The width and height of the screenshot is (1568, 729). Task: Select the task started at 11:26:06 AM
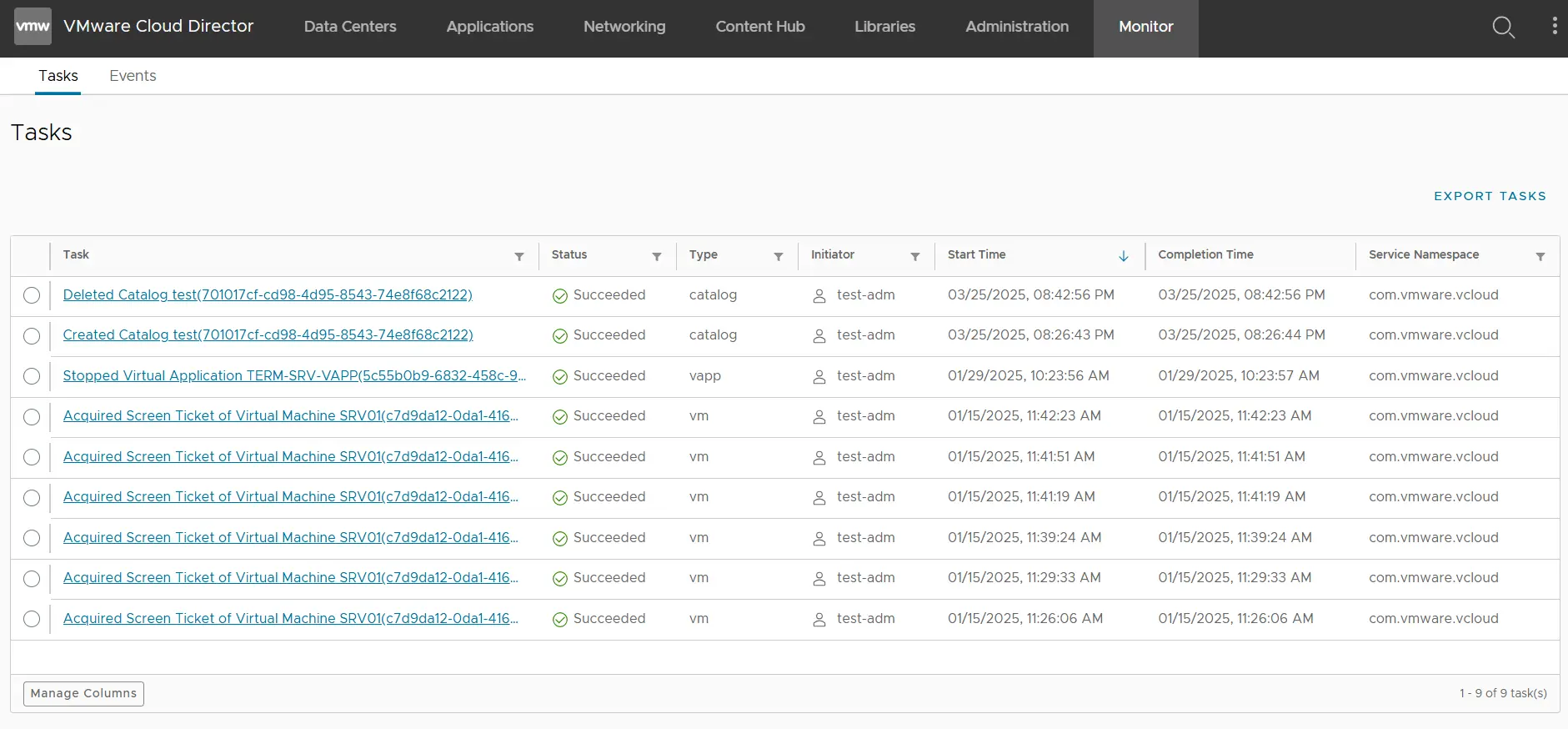pos(32,619)
